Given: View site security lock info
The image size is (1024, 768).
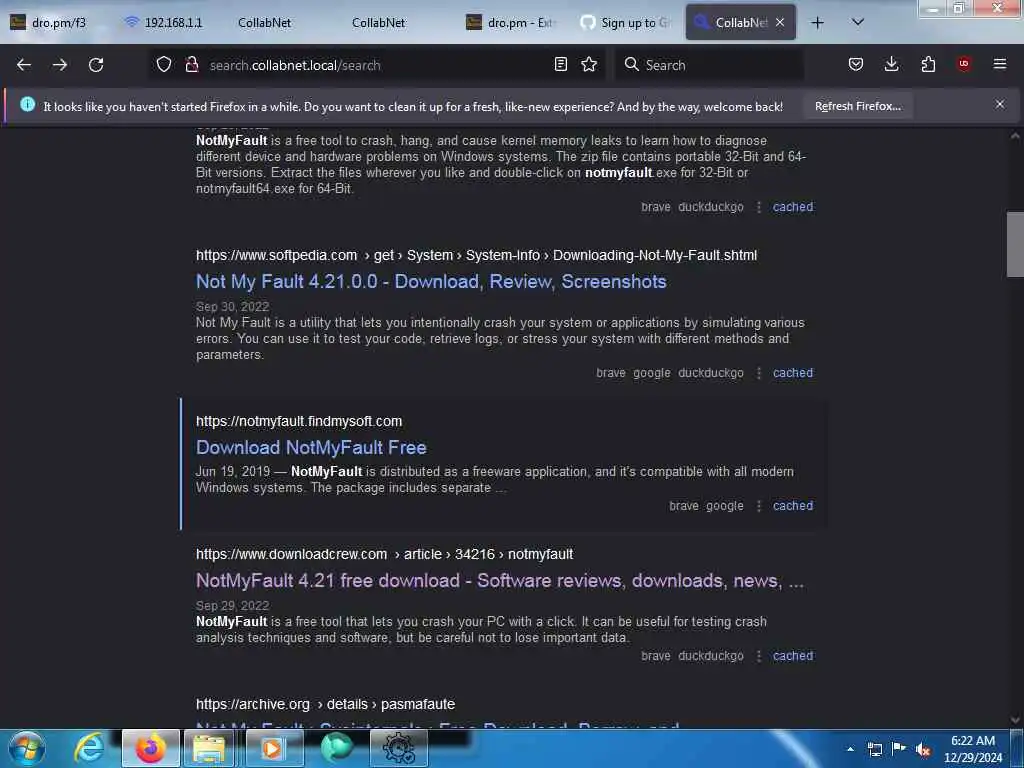Looking at the screenshot, I should 192,64.
